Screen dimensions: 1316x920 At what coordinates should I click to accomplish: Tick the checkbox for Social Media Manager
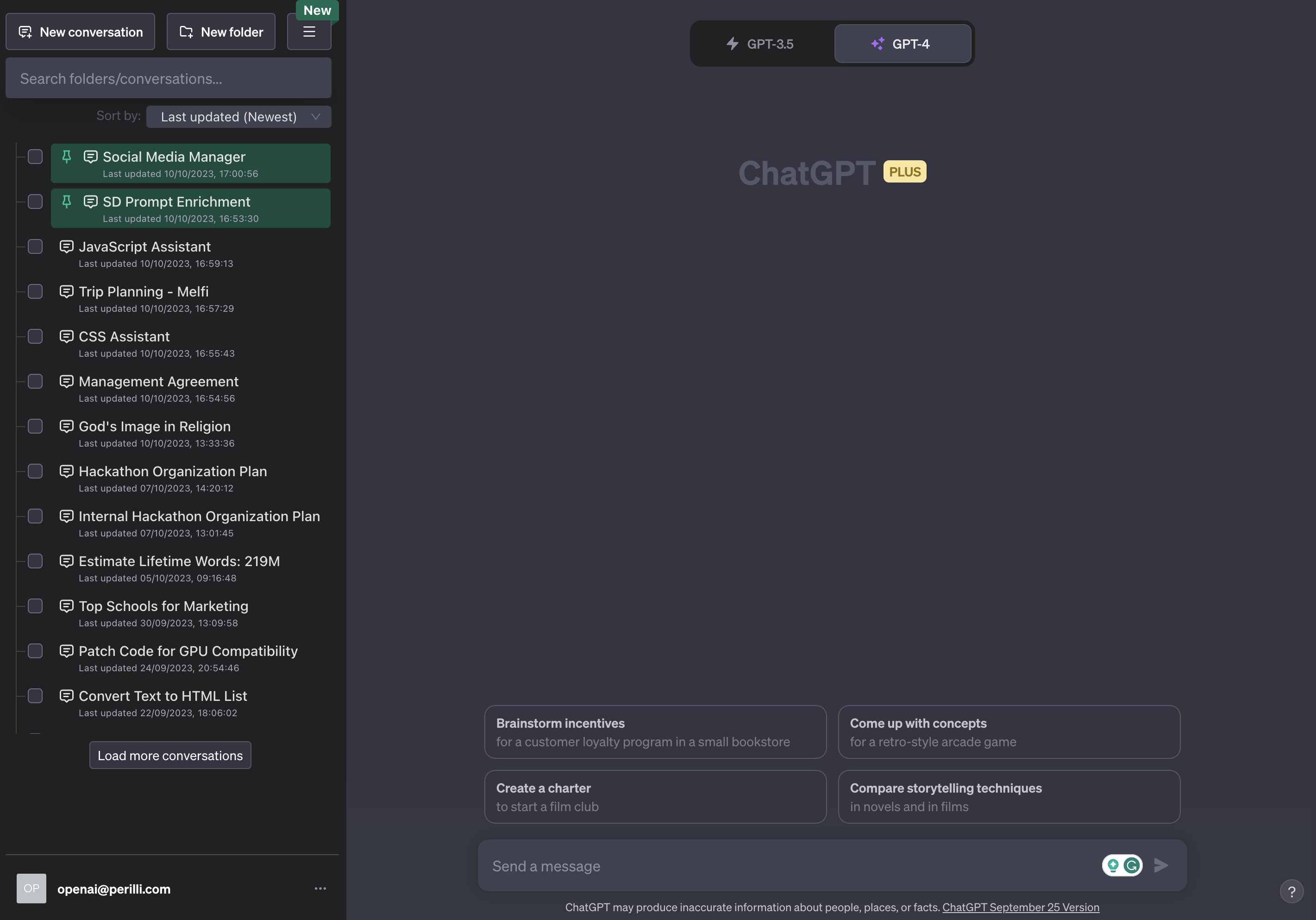click(x=36, y=157)
